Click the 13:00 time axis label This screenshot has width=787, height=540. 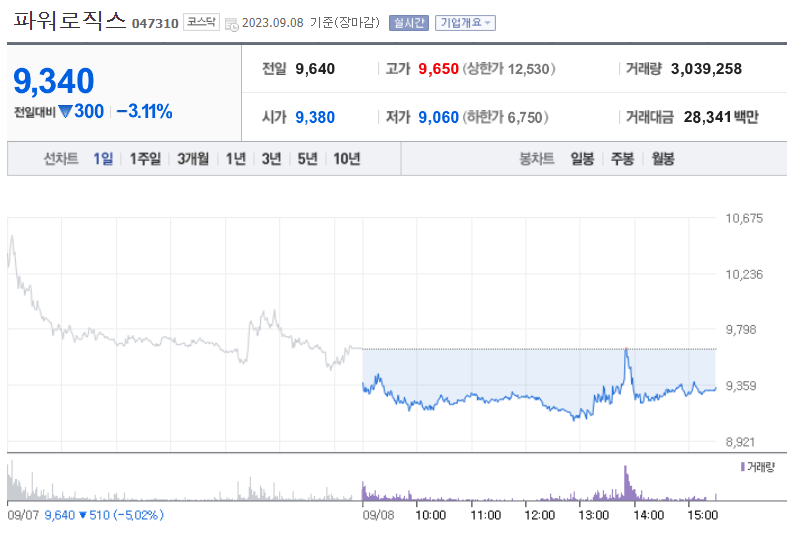coord(594,515)
